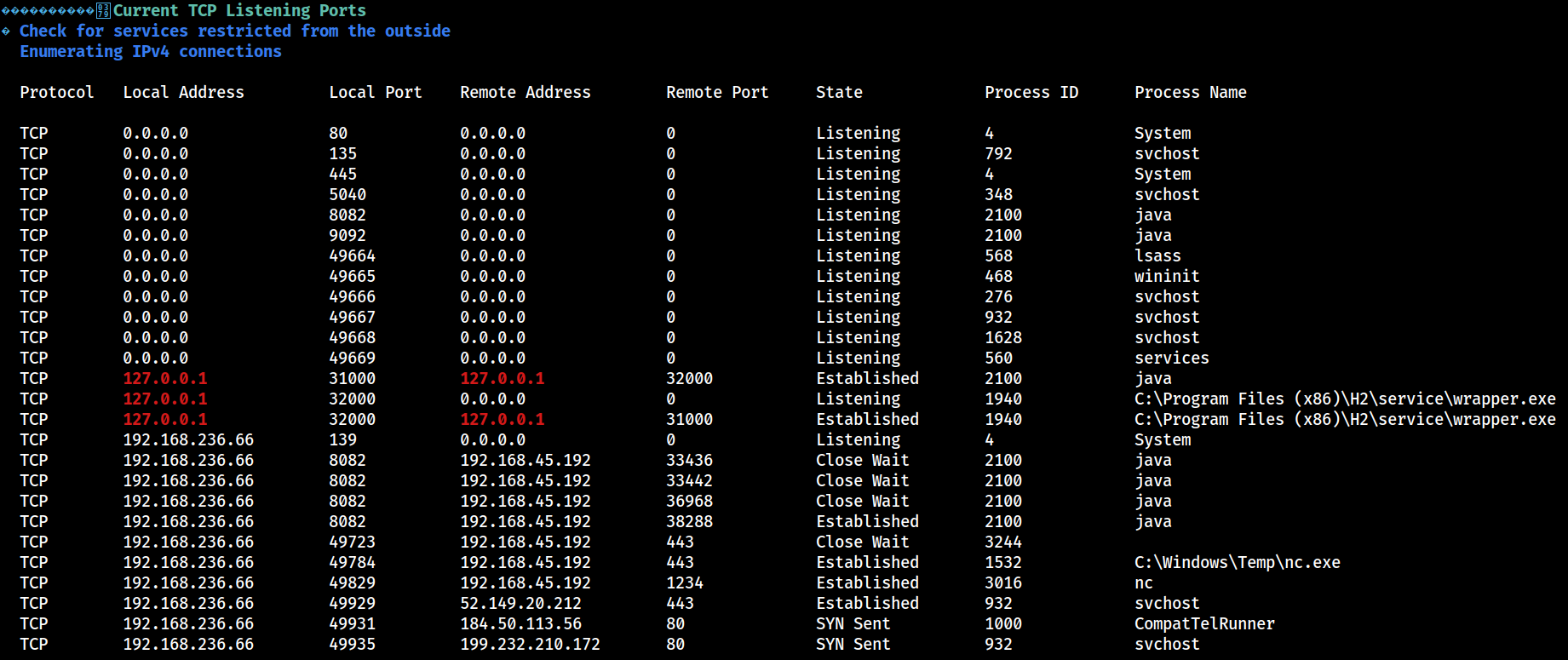Click remote port 31000 value

coord(690,419)
